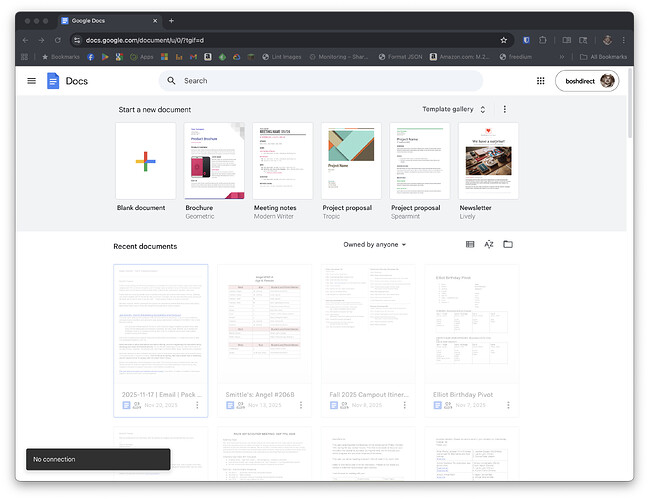
Task: Open the Elliot Birthday Pivot document
Action: (472, 341)
